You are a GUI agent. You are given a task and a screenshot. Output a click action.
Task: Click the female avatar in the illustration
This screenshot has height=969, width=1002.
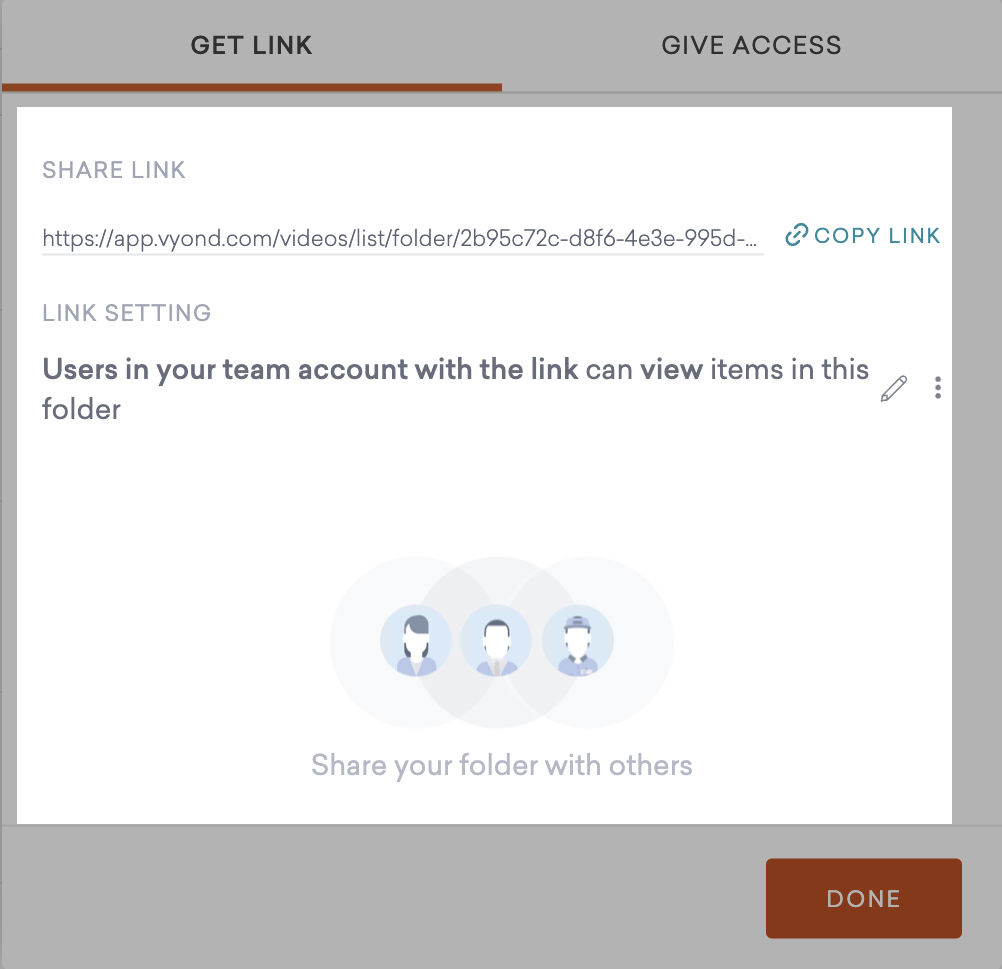[x=416, y=641]
